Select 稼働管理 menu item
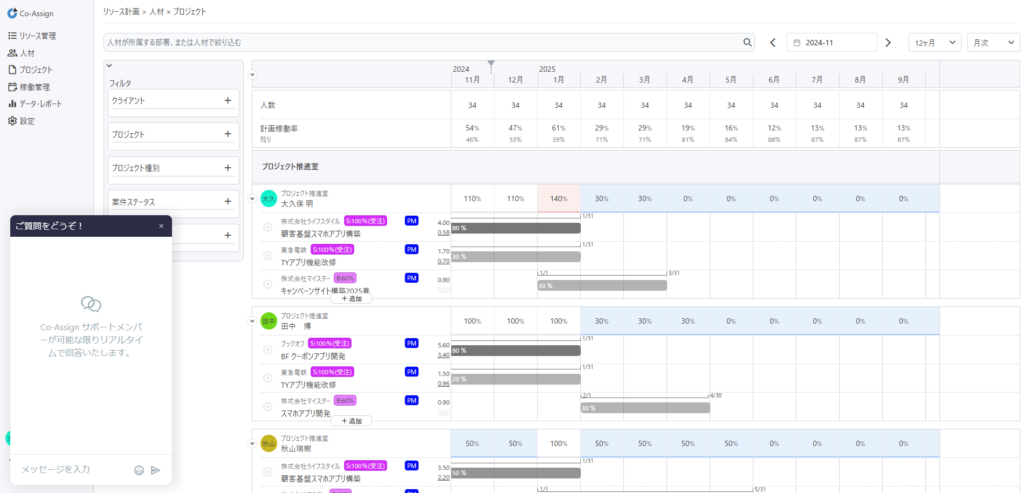The image size is (1024, 493). (x=35, y=86)
